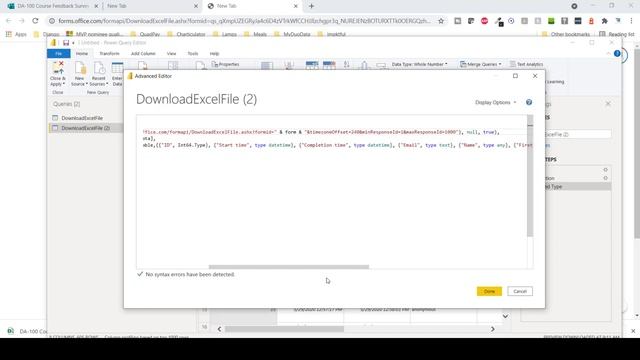Open the Meals bookmark folder
Screen dimensions: 640x360
pos(256,34)
